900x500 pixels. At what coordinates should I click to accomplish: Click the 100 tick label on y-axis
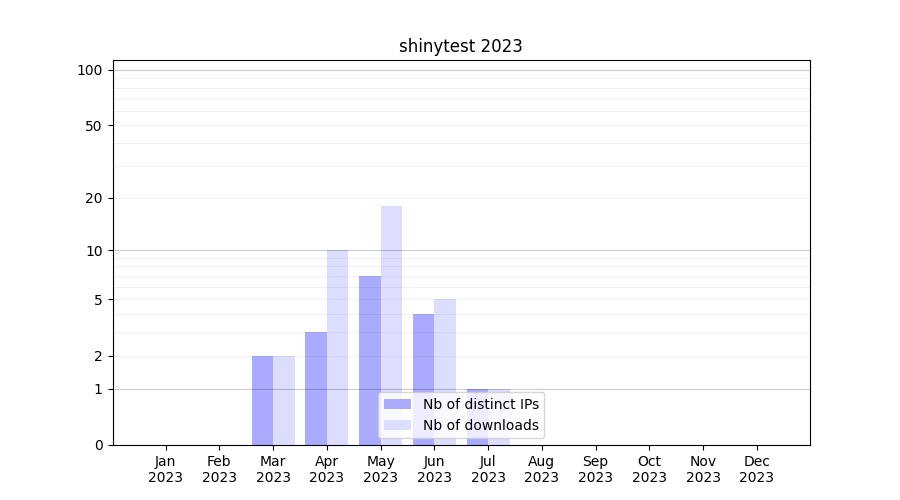(x=90, y=70)
